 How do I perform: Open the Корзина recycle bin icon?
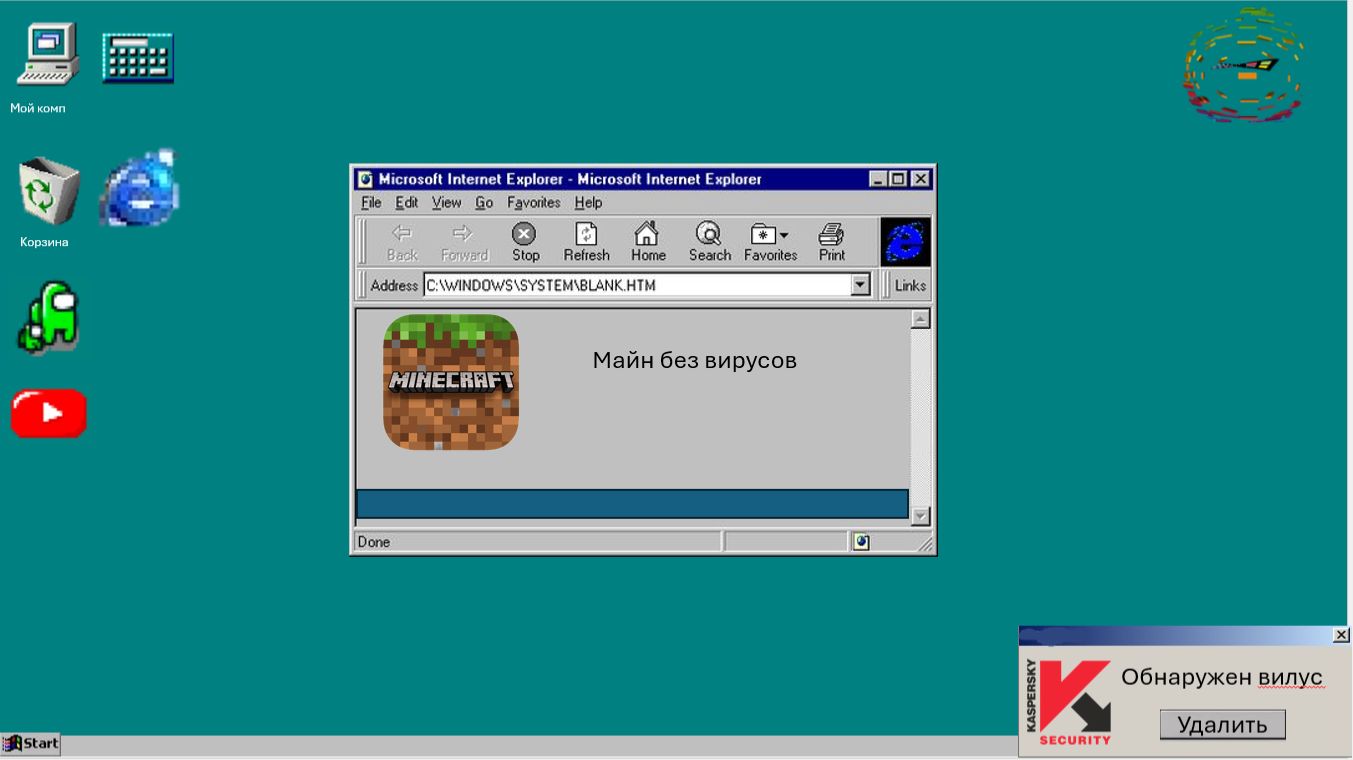(48, 190)
